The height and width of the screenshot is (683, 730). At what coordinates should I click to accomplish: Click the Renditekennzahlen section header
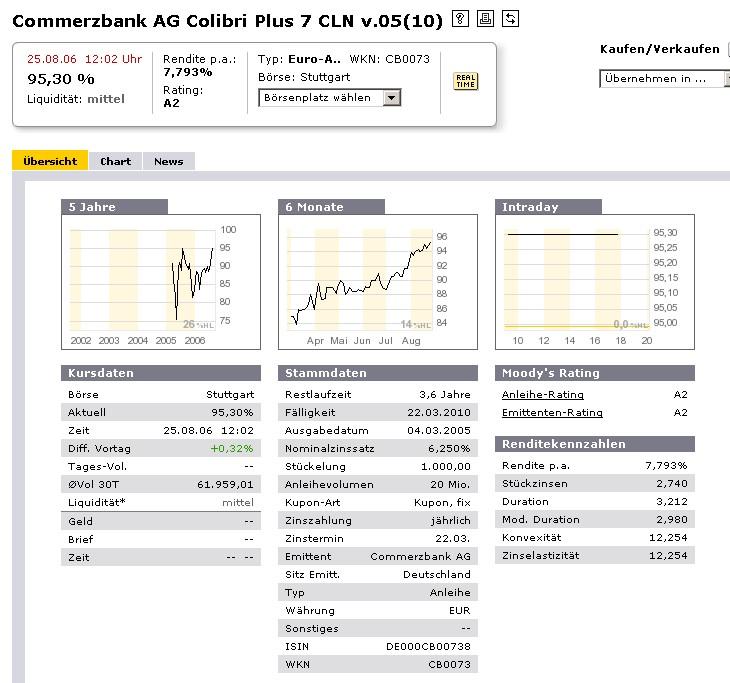coord(595,444)
